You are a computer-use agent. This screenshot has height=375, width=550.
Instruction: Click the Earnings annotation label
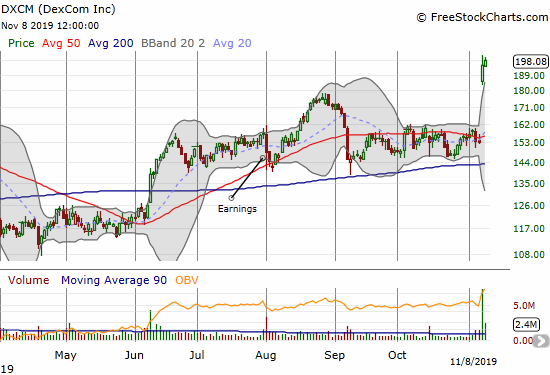tap(237, 209)
